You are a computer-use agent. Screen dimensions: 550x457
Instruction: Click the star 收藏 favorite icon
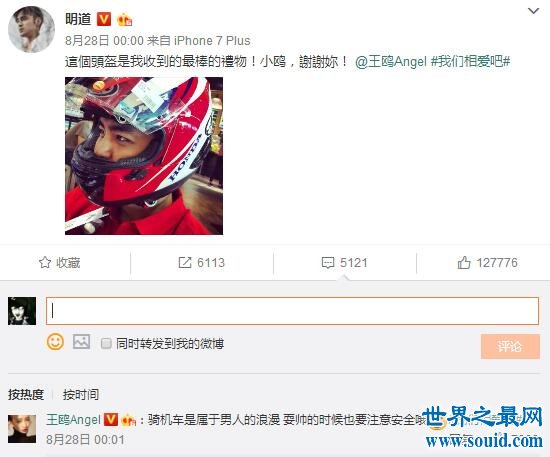click(45, 262)
